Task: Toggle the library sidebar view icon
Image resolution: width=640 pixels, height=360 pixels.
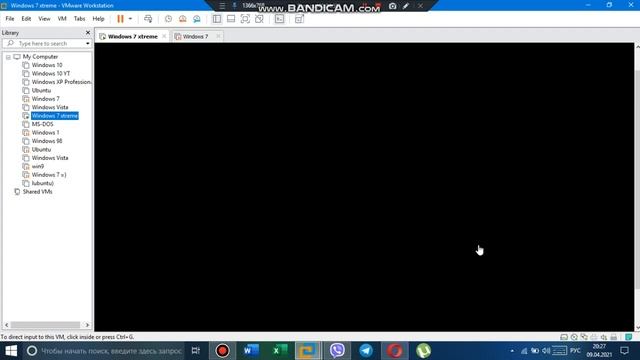Action: tap(217, 19)
